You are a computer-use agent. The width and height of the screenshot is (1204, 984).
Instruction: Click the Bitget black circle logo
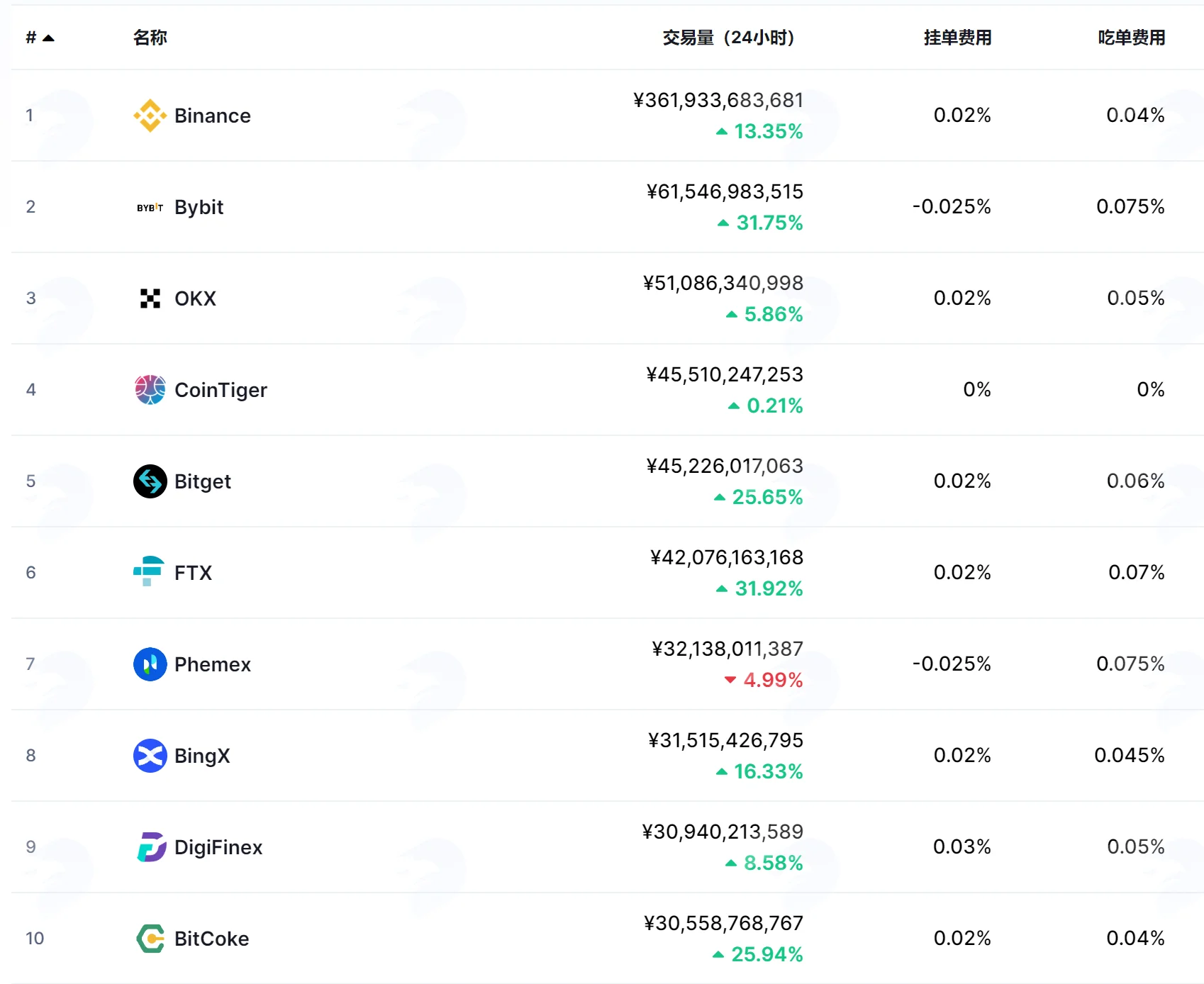[150, 481]
